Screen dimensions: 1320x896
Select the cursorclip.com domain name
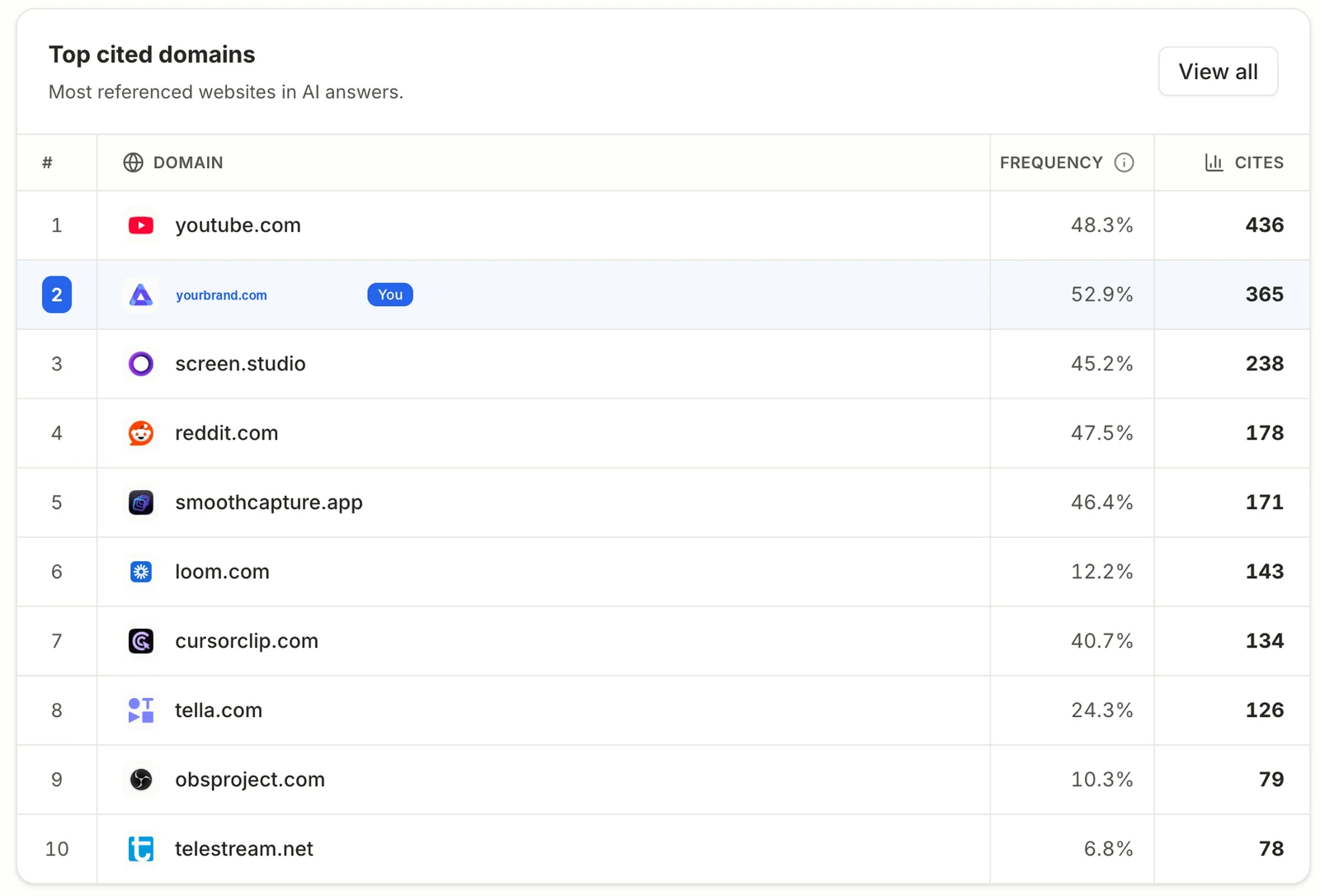pyautogui.click(x=247, y=641)
